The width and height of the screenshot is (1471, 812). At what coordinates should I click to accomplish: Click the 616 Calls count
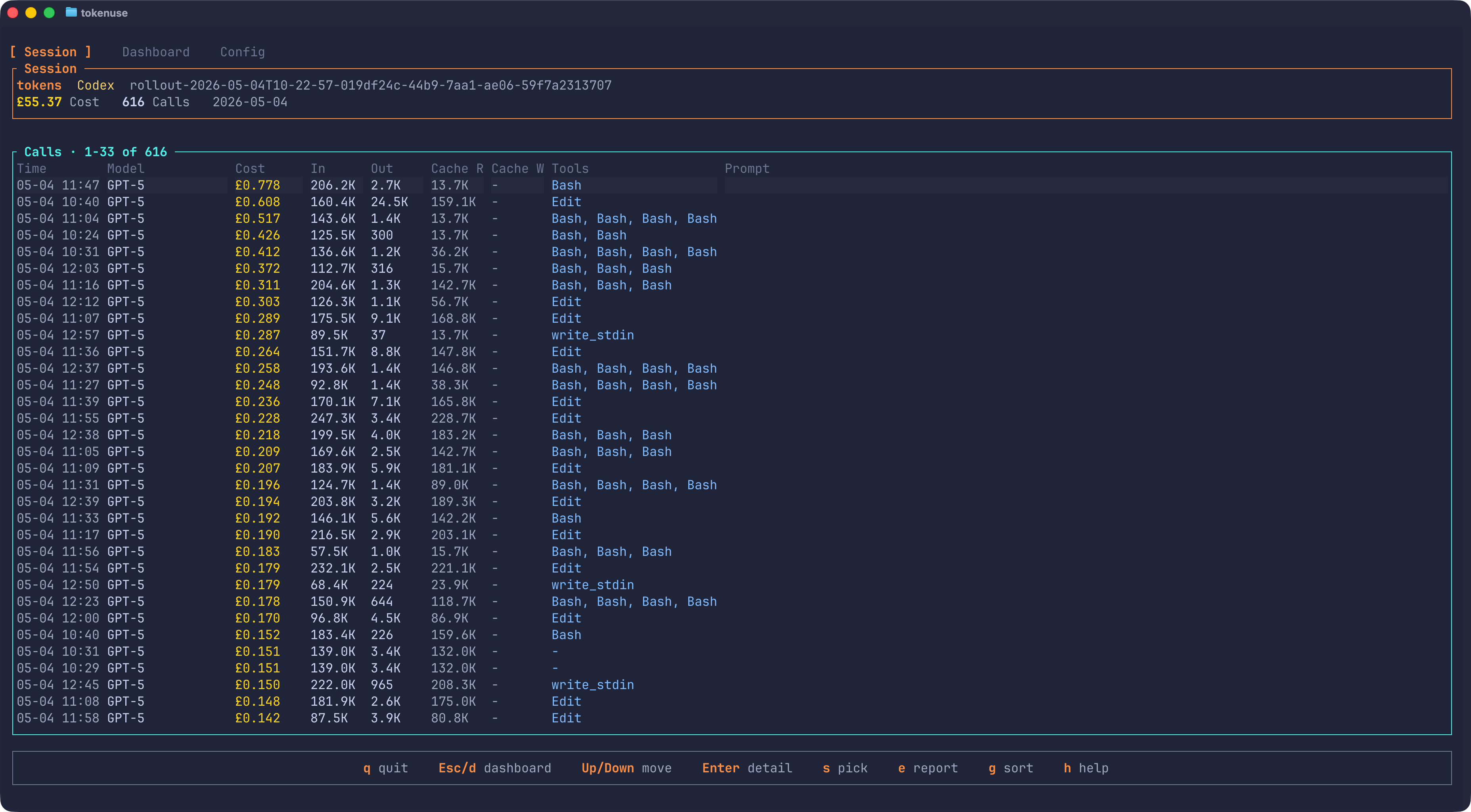tap(156, 101)
